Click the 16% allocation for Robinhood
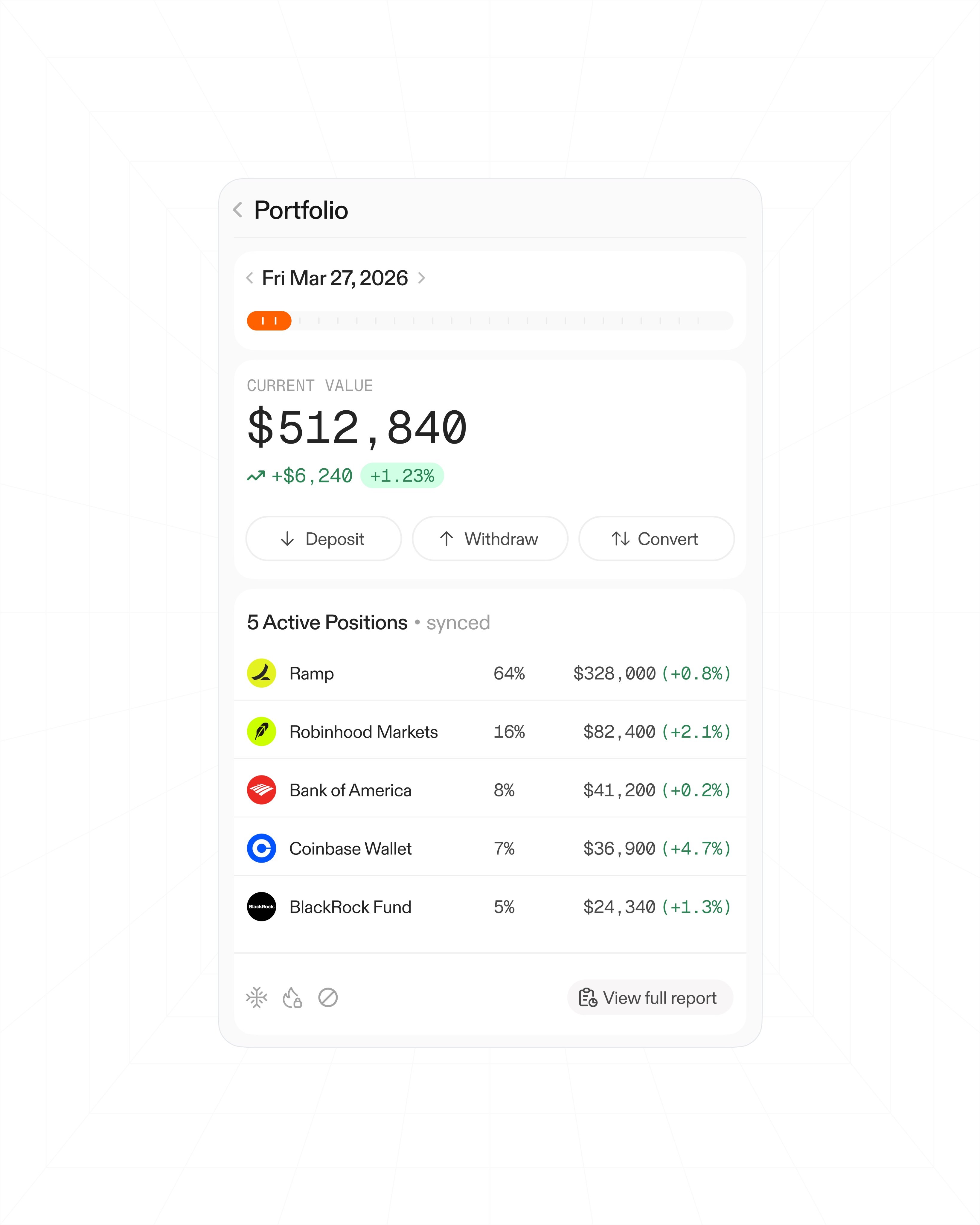The width and height of the screenshot is (980, 1225). (x=509, y=732)
